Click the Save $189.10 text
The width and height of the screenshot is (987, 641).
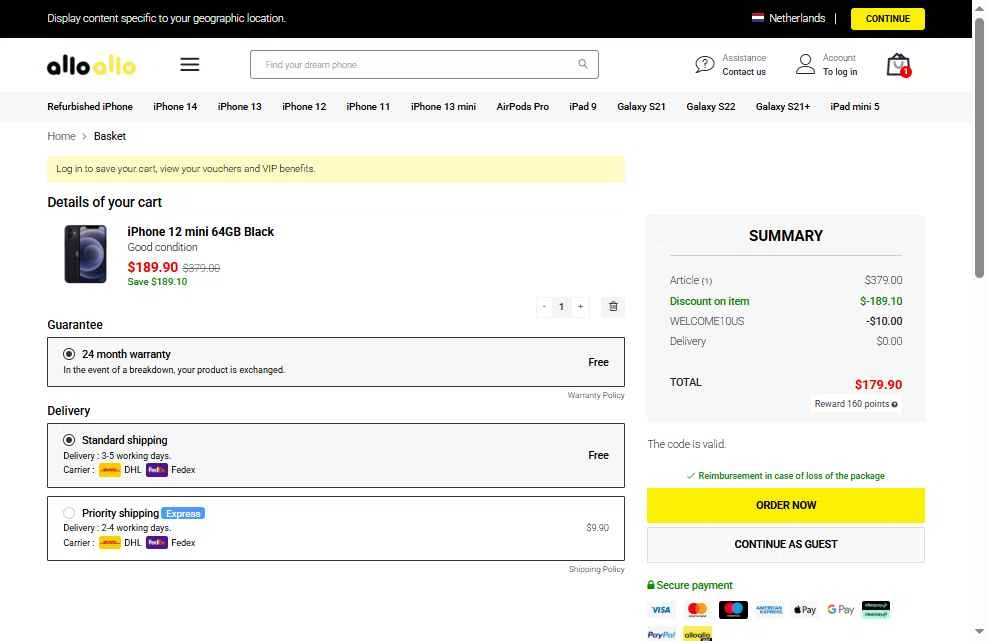(x=157, y=281)
